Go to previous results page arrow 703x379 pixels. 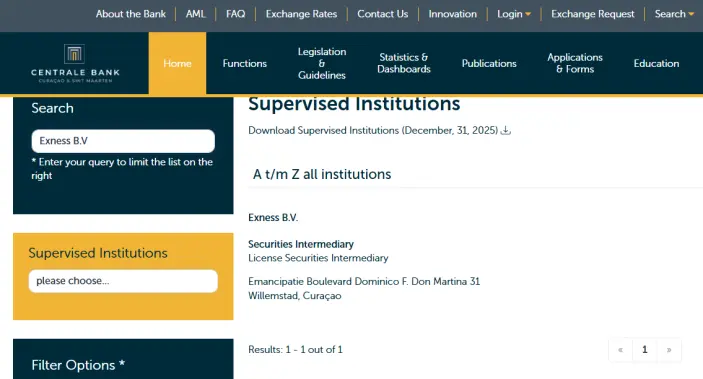621,350
